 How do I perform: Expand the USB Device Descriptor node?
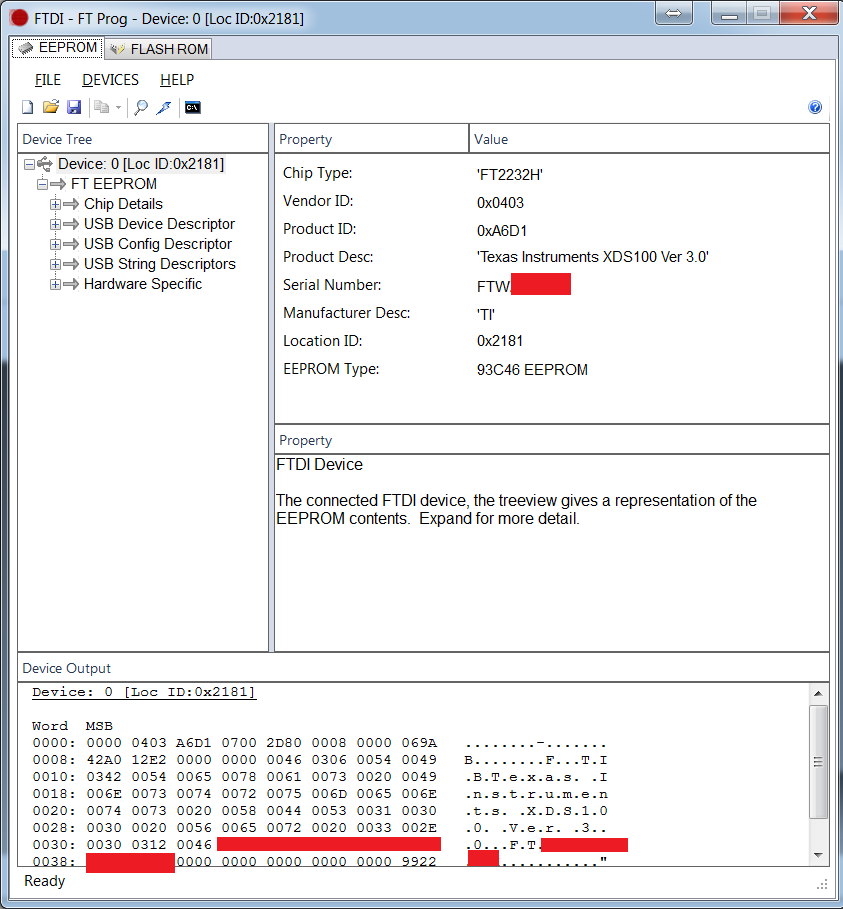55,224
